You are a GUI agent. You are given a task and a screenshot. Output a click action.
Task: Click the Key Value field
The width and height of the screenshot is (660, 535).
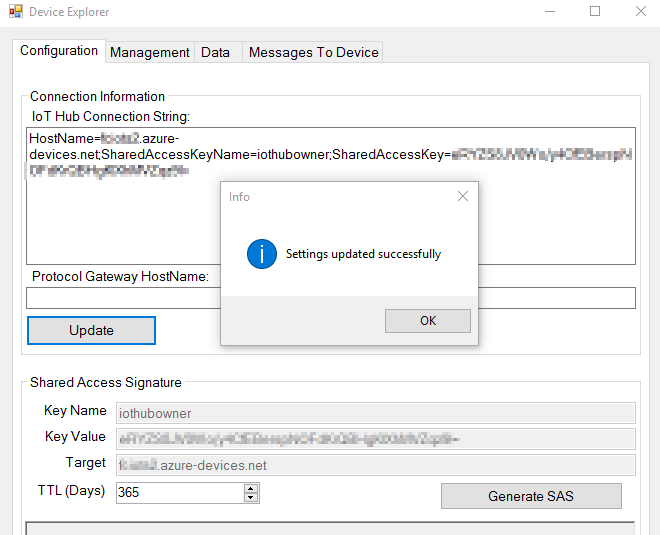pyautogui.click(x=375, y=439)
